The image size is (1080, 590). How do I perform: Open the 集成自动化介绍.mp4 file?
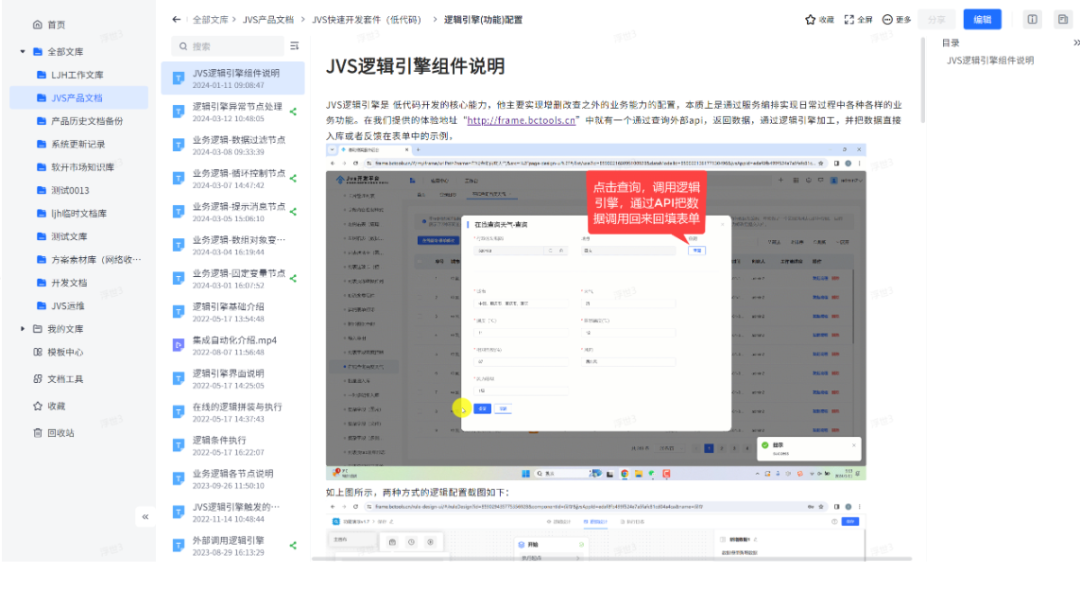[x=234, y=340]
